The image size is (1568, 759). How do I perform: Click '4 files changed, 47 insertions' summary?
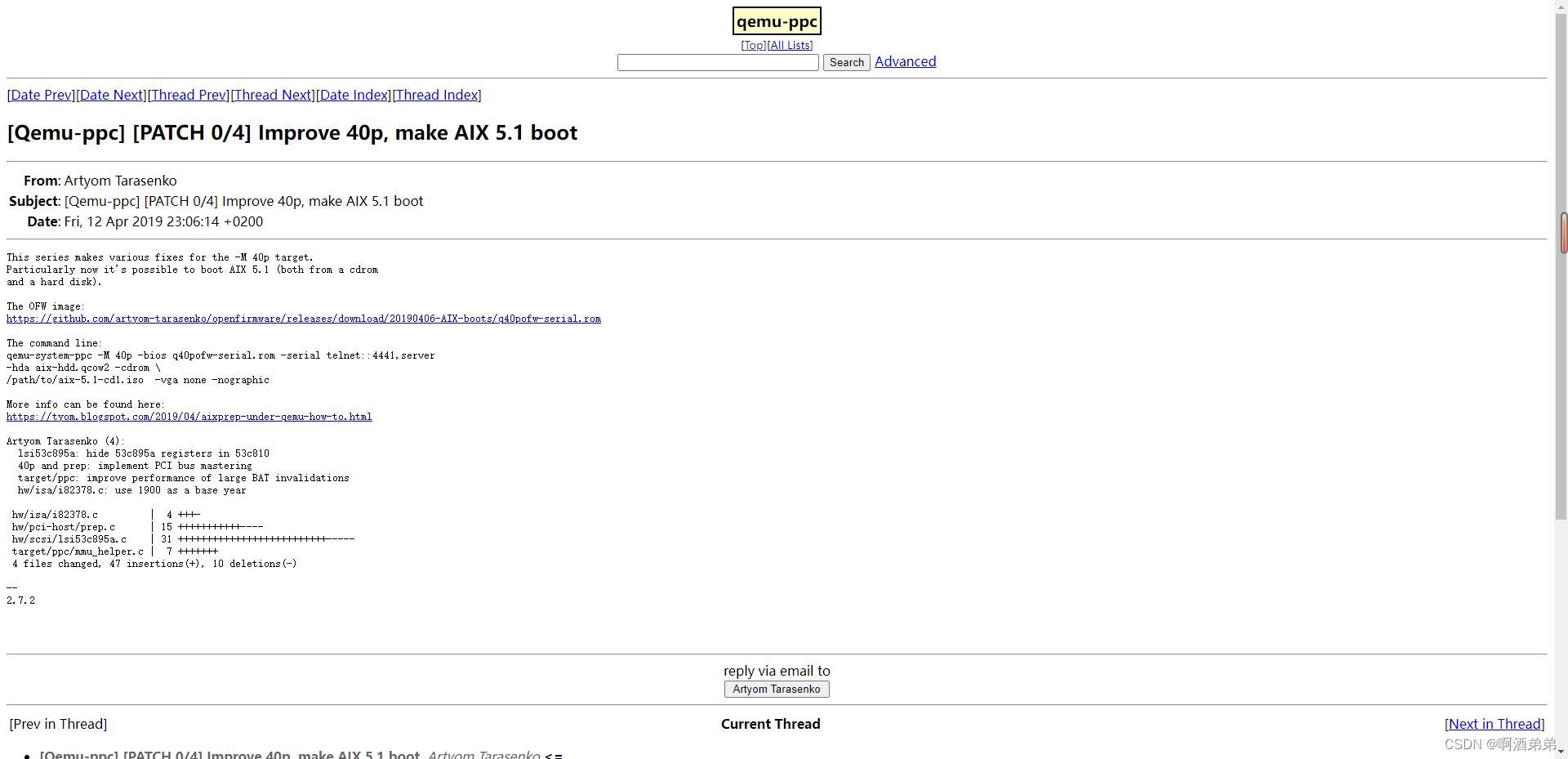tap(154, 565)
